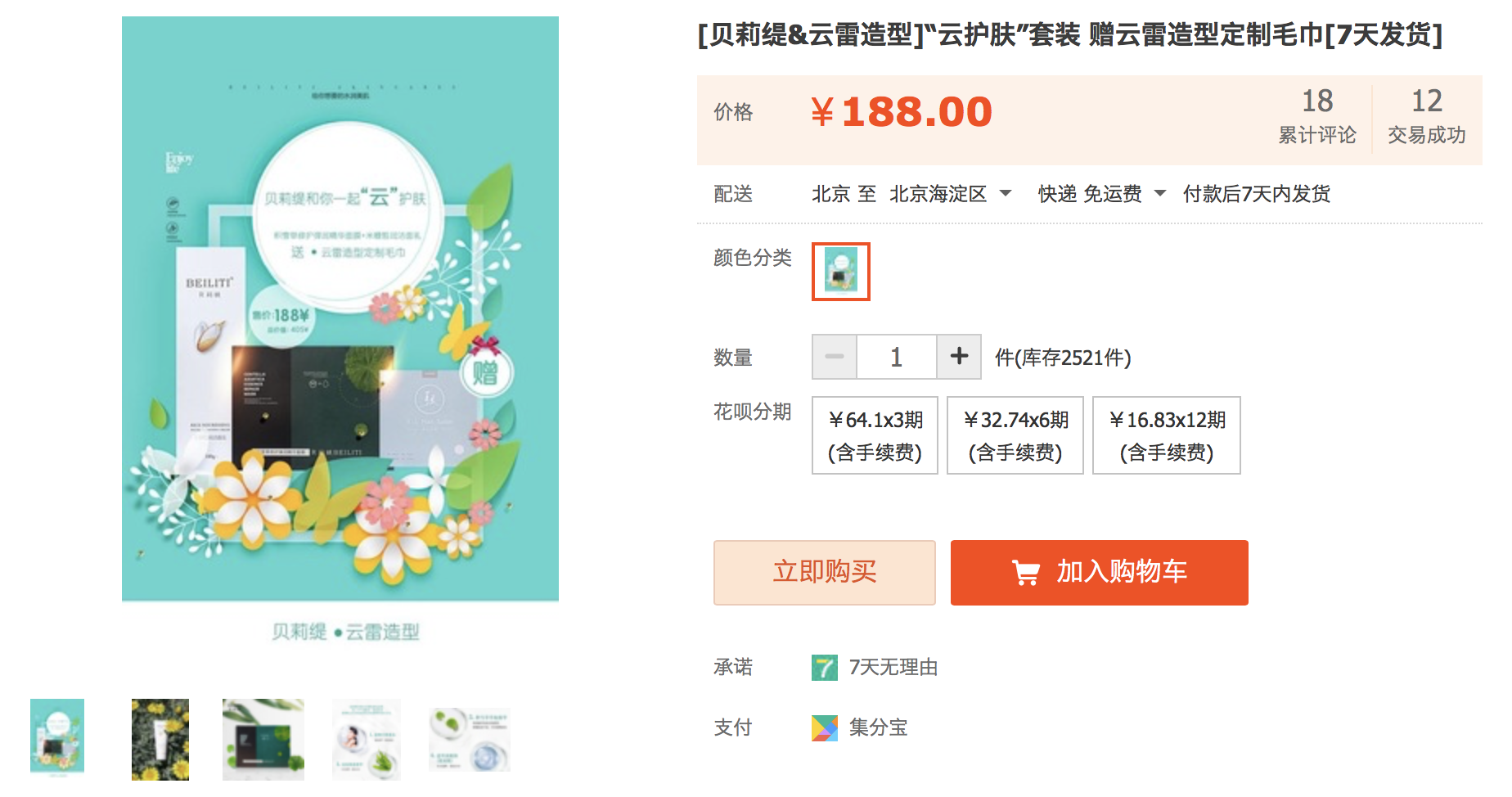Select the fifth ingredient thumbnail

pos(469,739)
